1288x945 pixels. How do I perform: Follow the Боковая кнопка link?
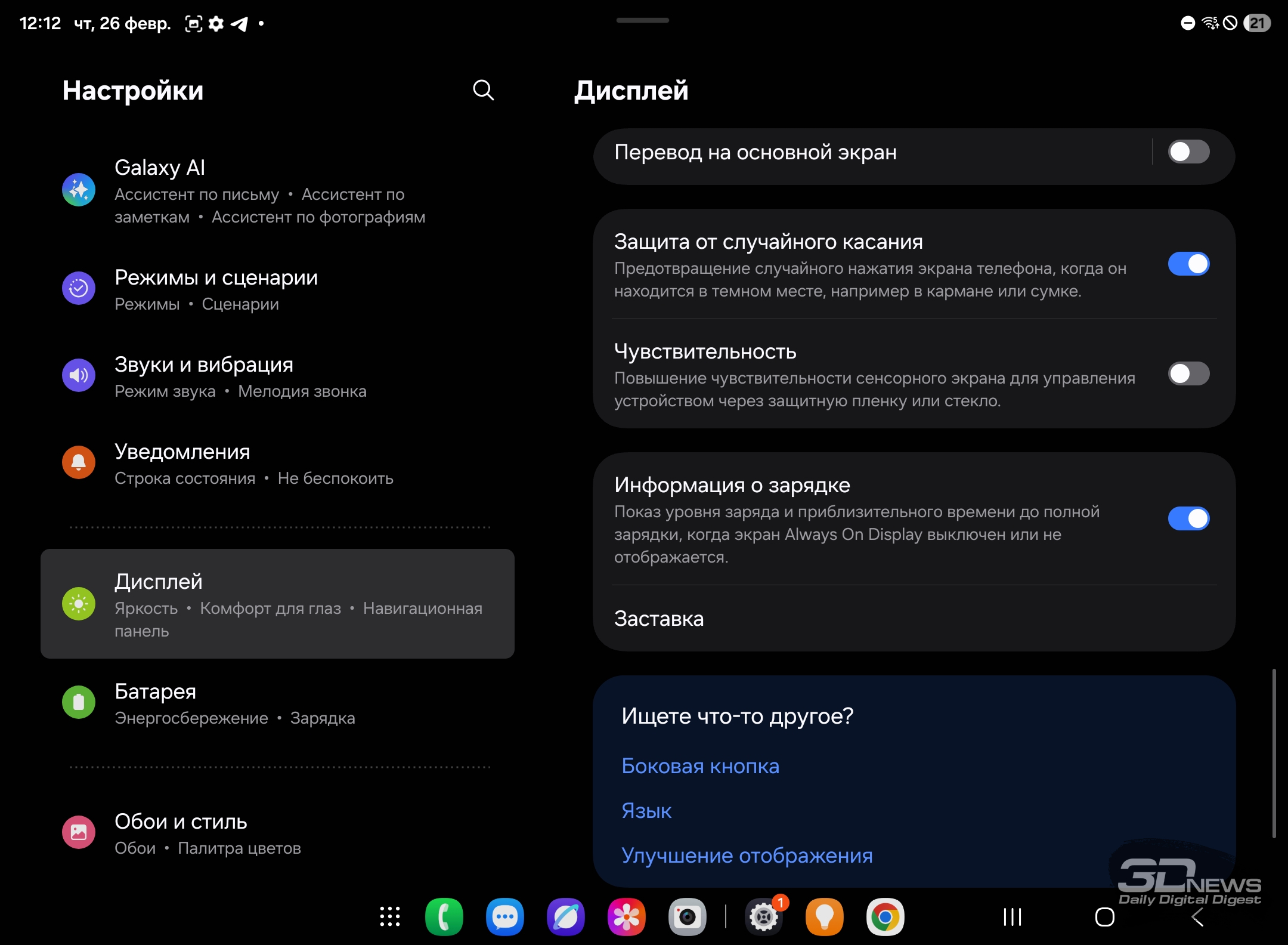point(700,766)
